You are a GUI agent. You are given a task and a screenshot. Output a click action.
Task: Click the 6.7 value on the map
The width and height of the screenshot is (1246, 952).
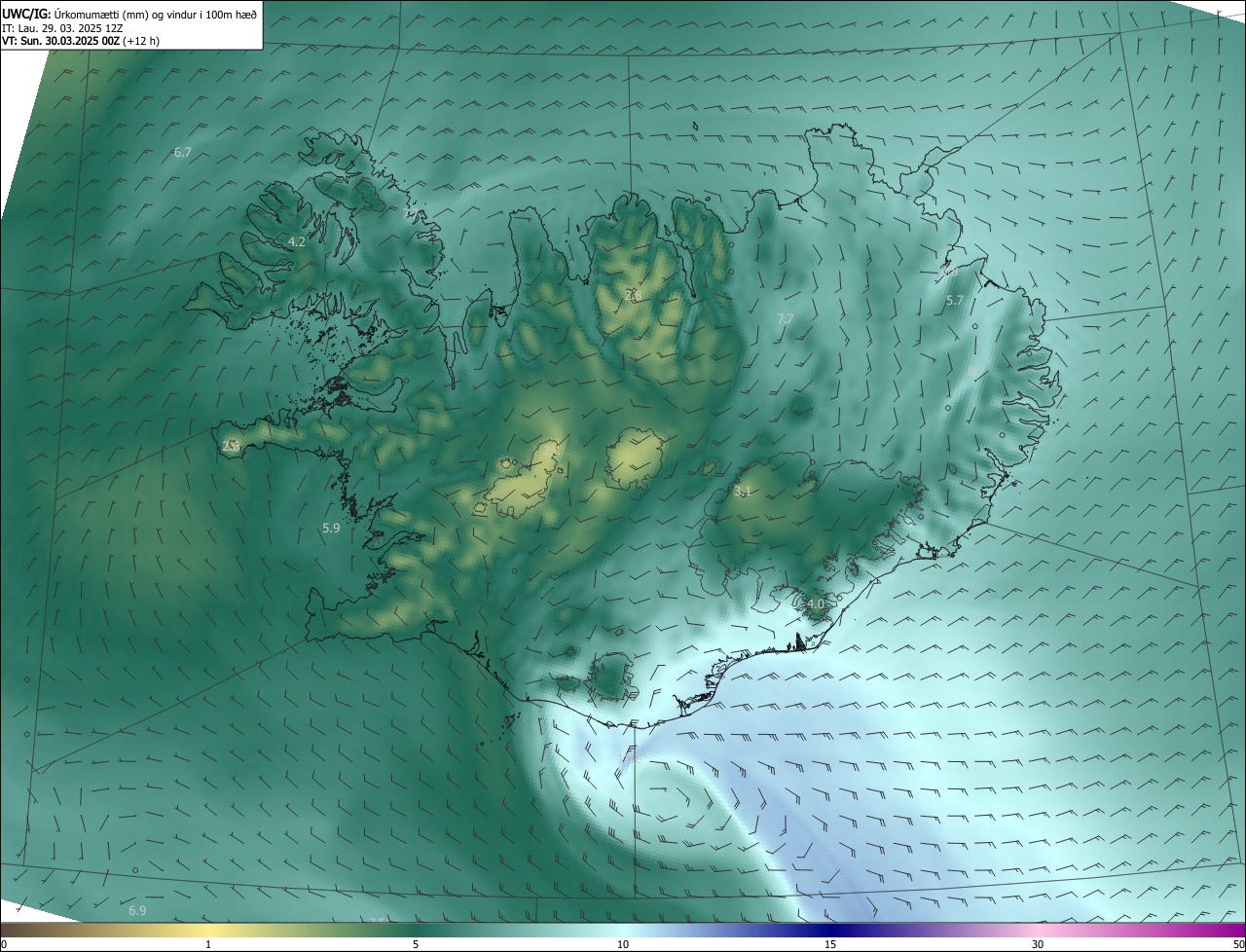(x=182, y=153)
